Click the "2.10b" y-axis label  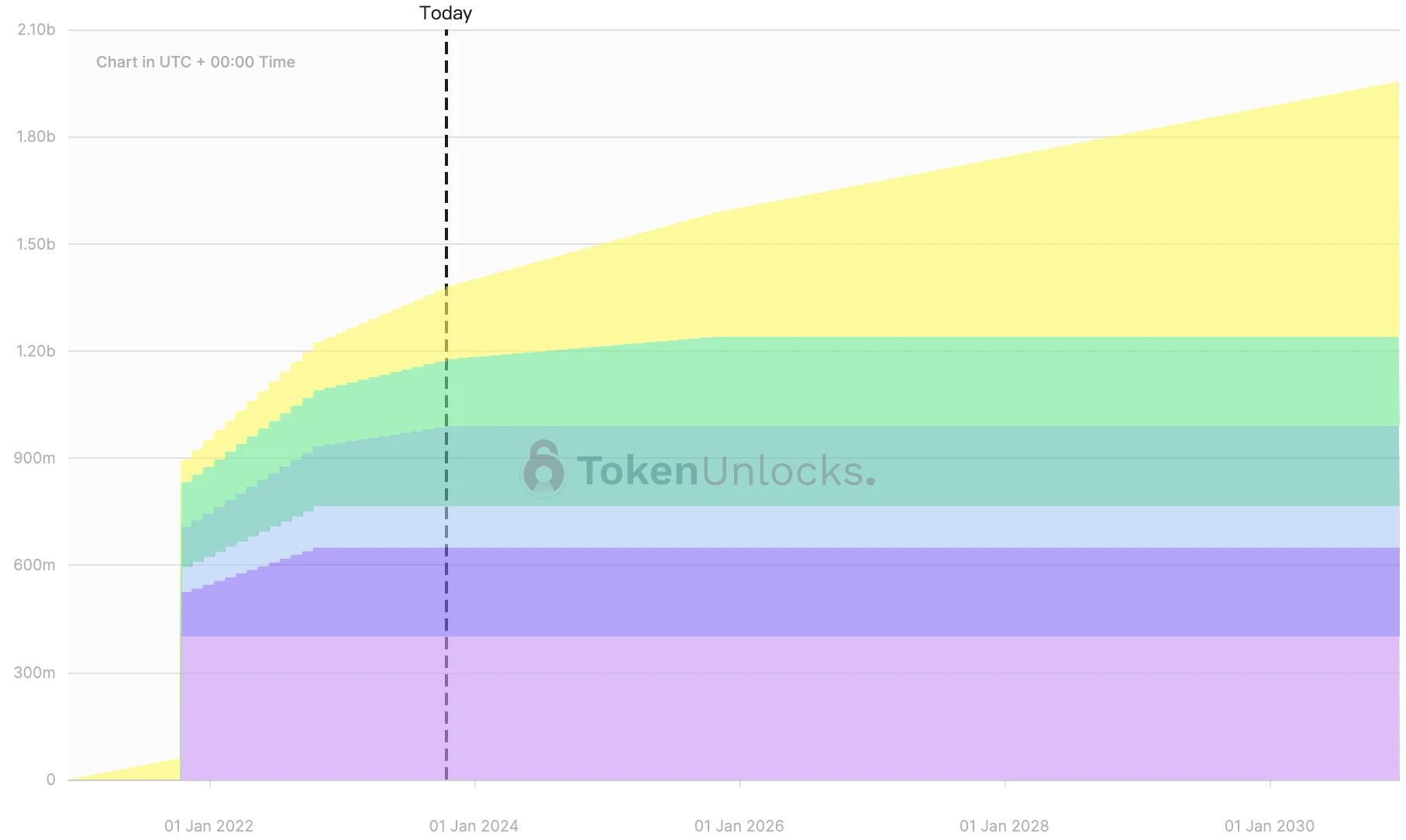click(x=36, y=29)
